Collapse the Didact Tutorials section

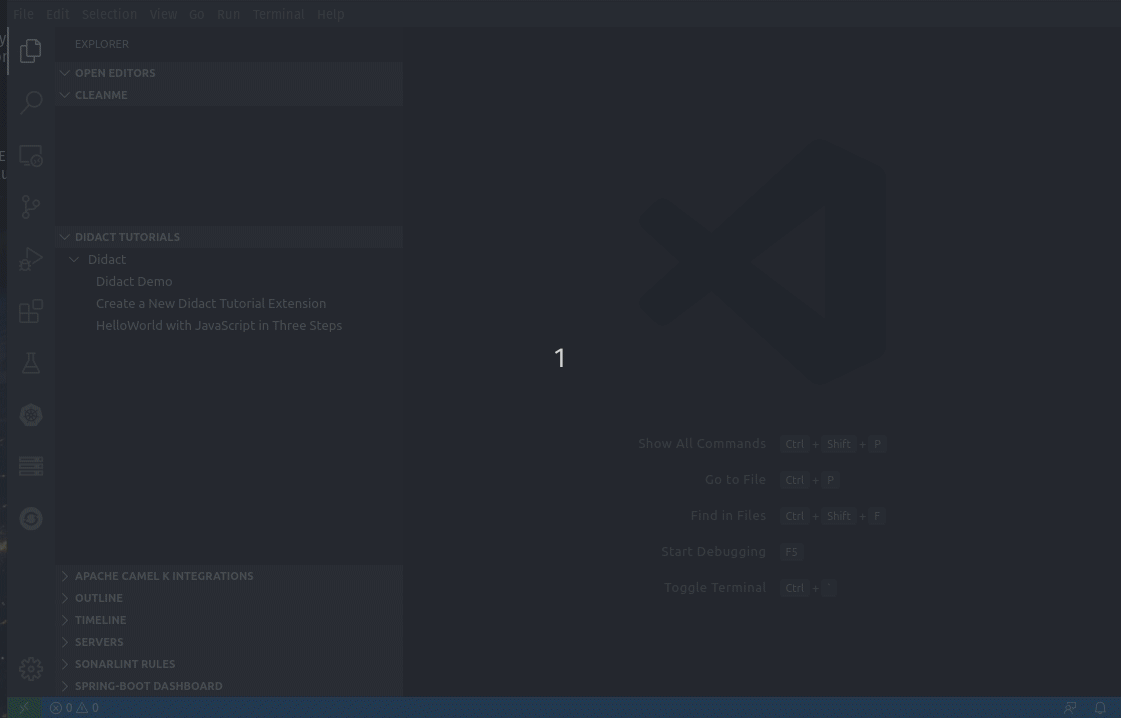point(229,237)
